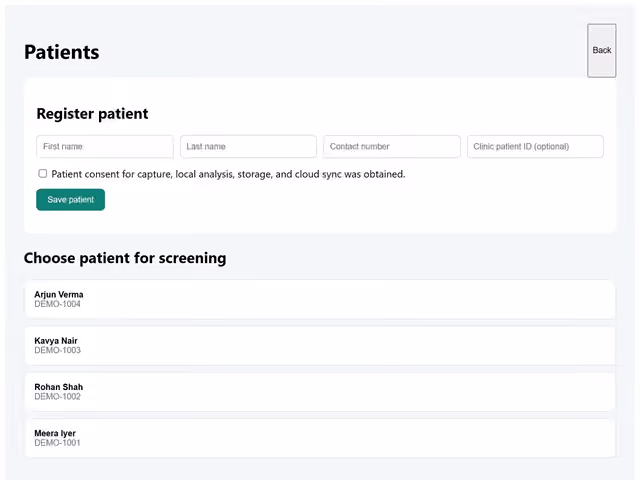This screenshot has width=640, height=480.
Task: Pick Meera Iyer from the patient list
Action: click(x=320, y=438)
